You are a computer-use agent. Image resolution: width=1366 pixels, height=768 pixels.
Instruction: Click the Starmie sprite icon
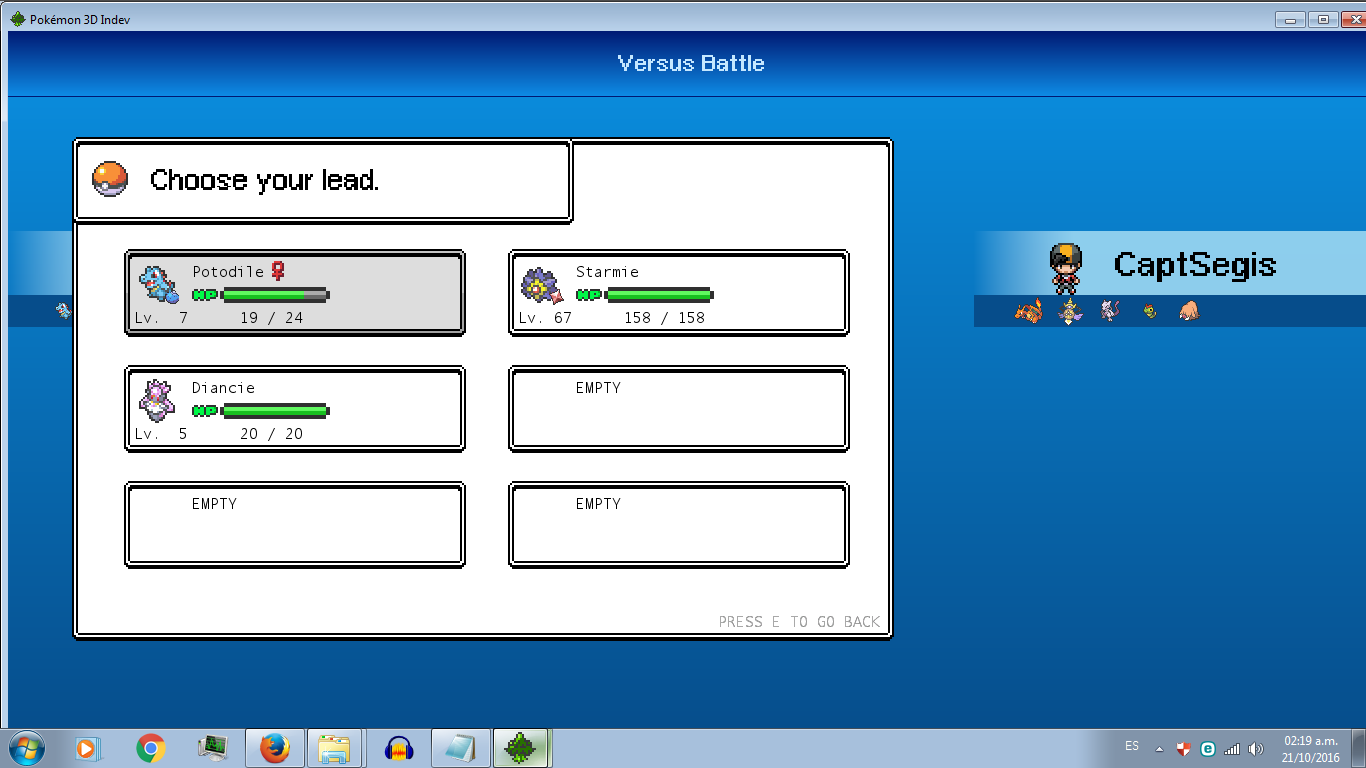[x=542, y=286]
